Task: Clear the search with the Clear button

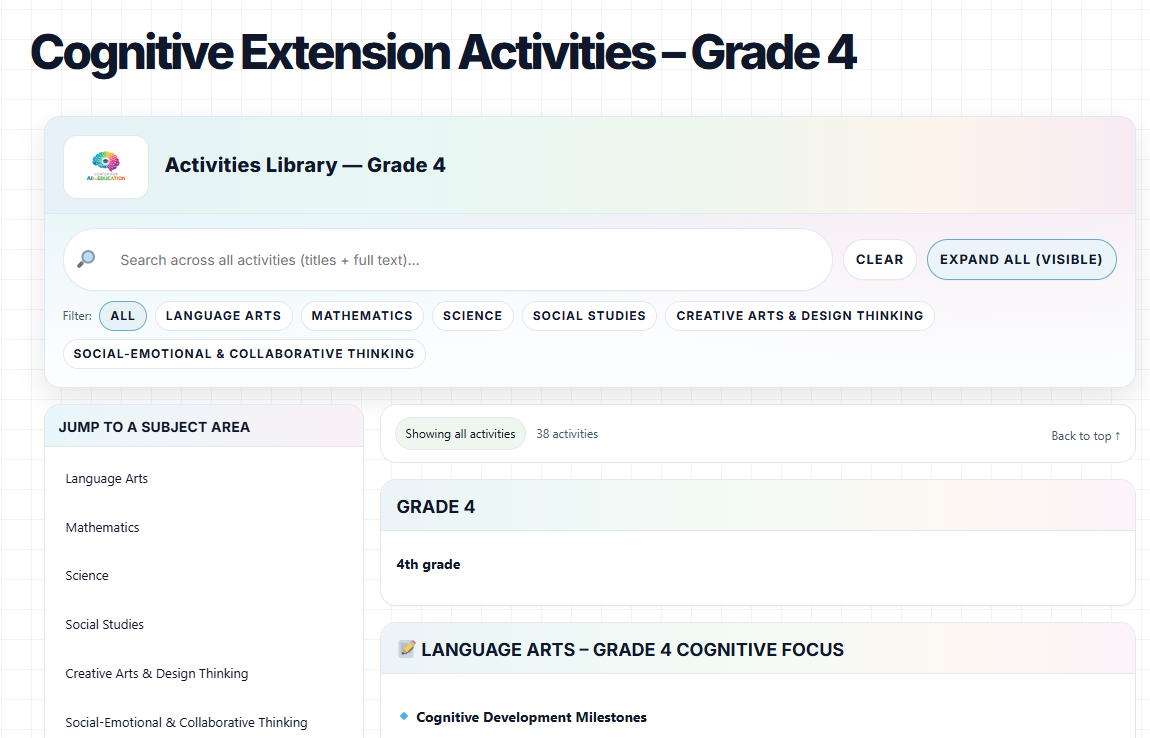Action: click(880, 259)
